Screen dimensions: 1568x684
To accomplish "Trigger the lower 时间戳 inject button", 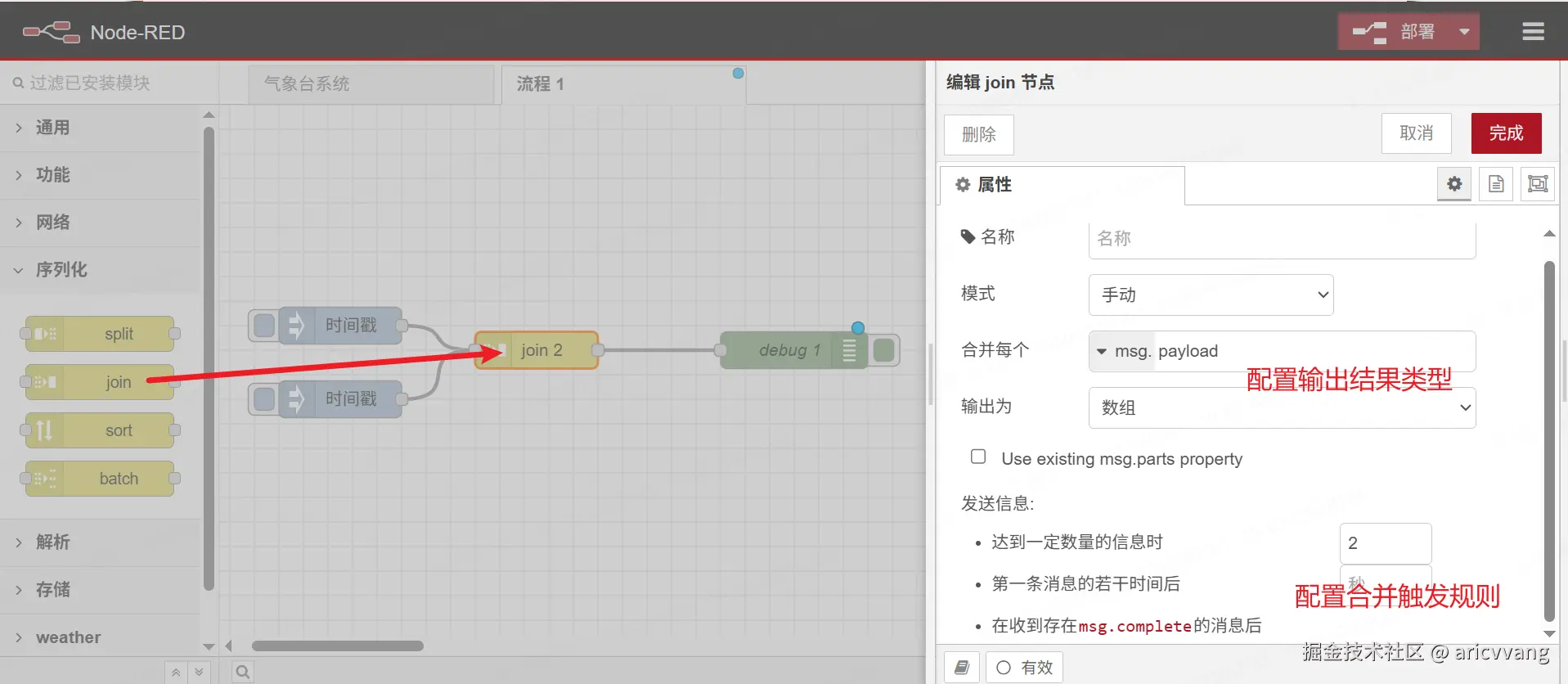I will coord(264,399).
